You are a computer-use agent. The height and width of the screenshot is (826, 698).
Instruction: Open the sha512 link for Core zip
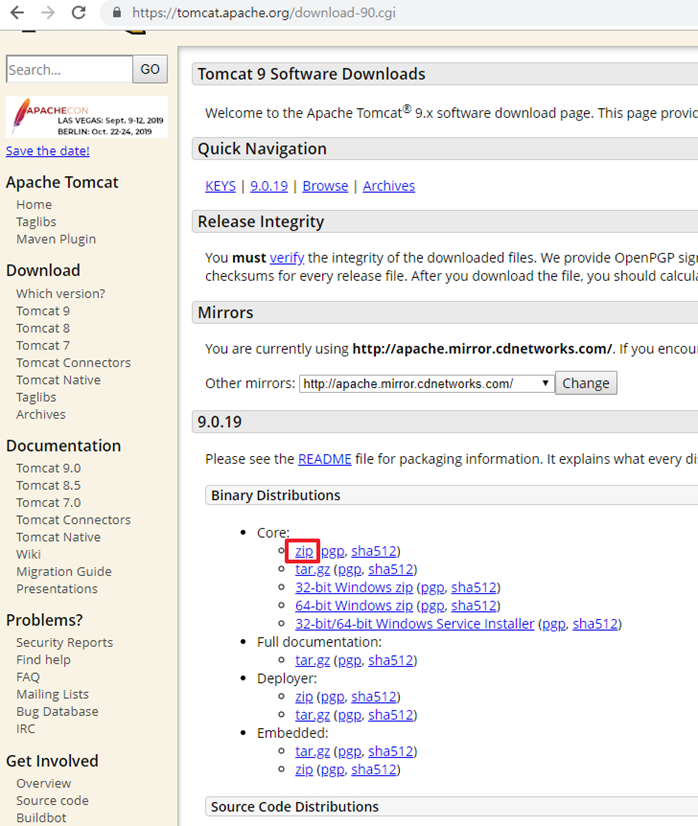pos(374,551)
